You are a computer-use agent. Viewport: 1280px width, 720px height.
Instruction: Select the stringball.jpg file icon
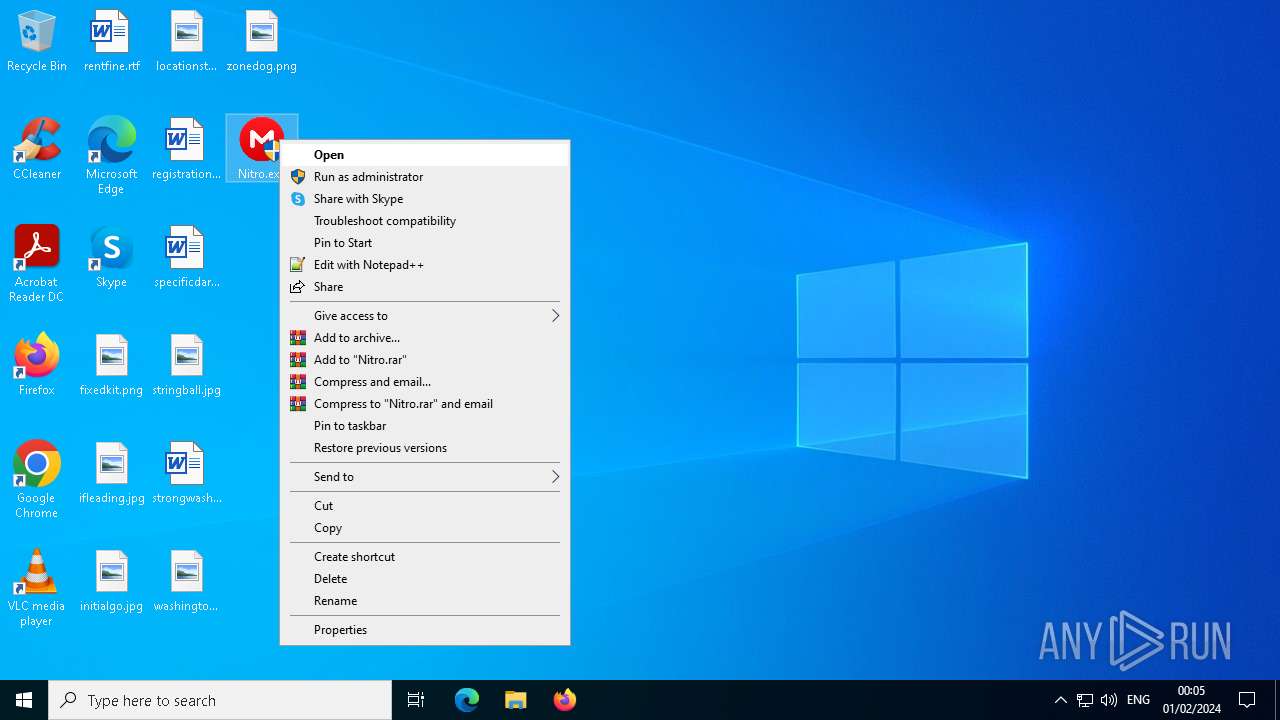tap(187, 366)
